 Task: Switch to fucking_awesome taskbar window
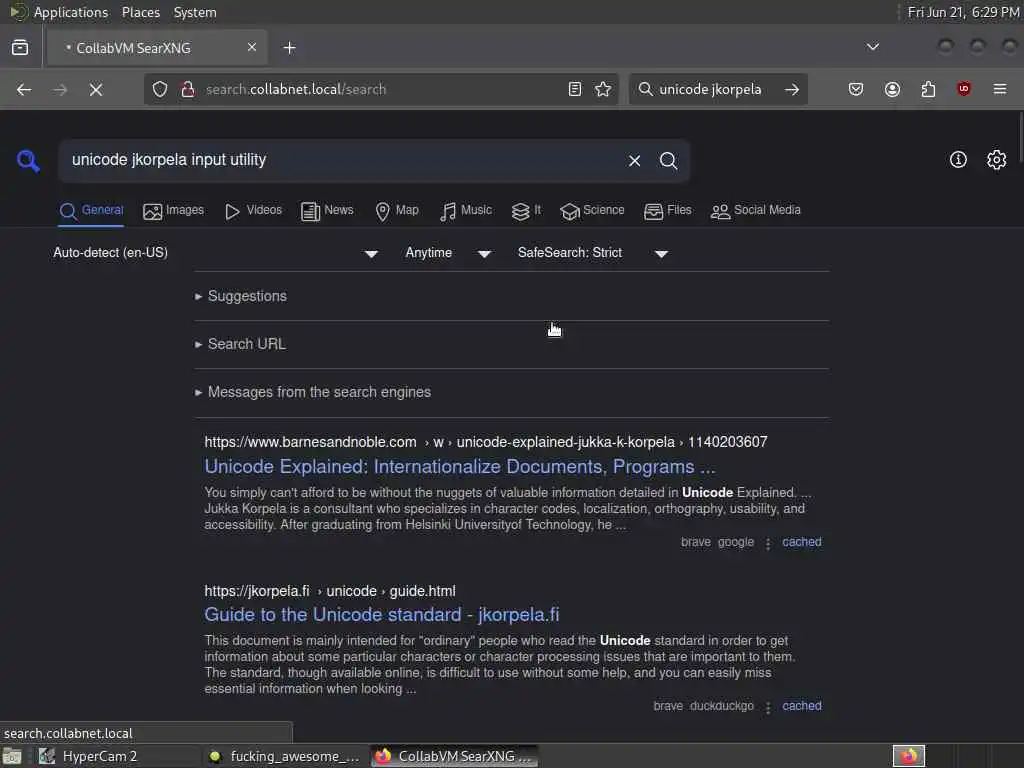[284, 756]
